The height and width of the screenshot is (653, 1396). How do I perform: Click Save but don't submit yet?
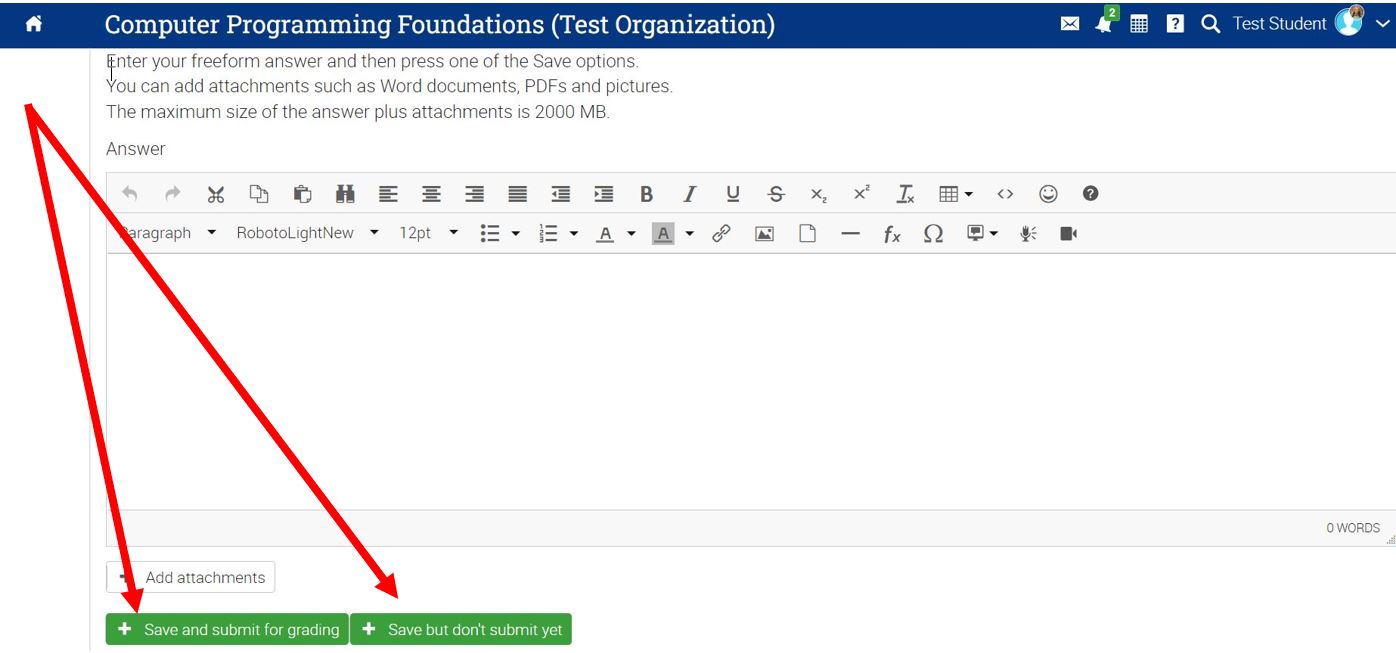(461, 629)
